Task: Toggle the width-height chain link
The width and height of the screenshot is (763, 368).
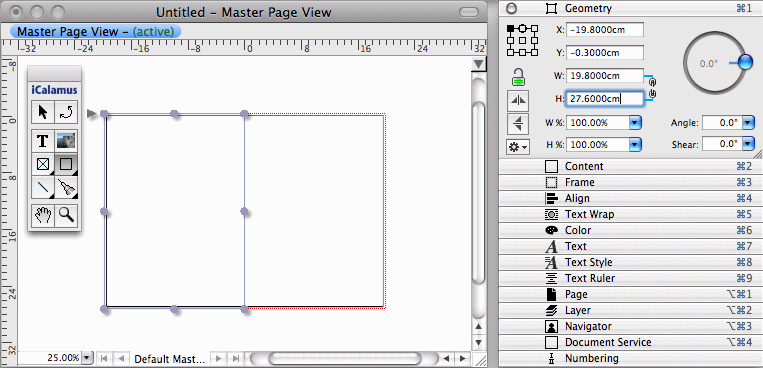Action: coord(653,87)
